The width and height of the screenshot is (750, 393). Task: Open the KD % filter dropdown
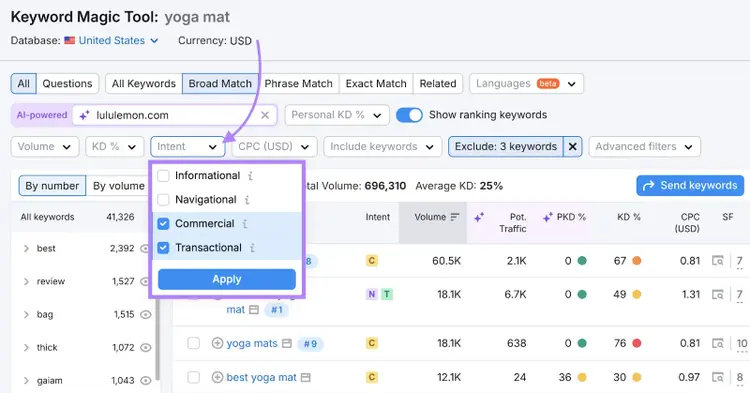pyautogui.click(x=115, y=147)
